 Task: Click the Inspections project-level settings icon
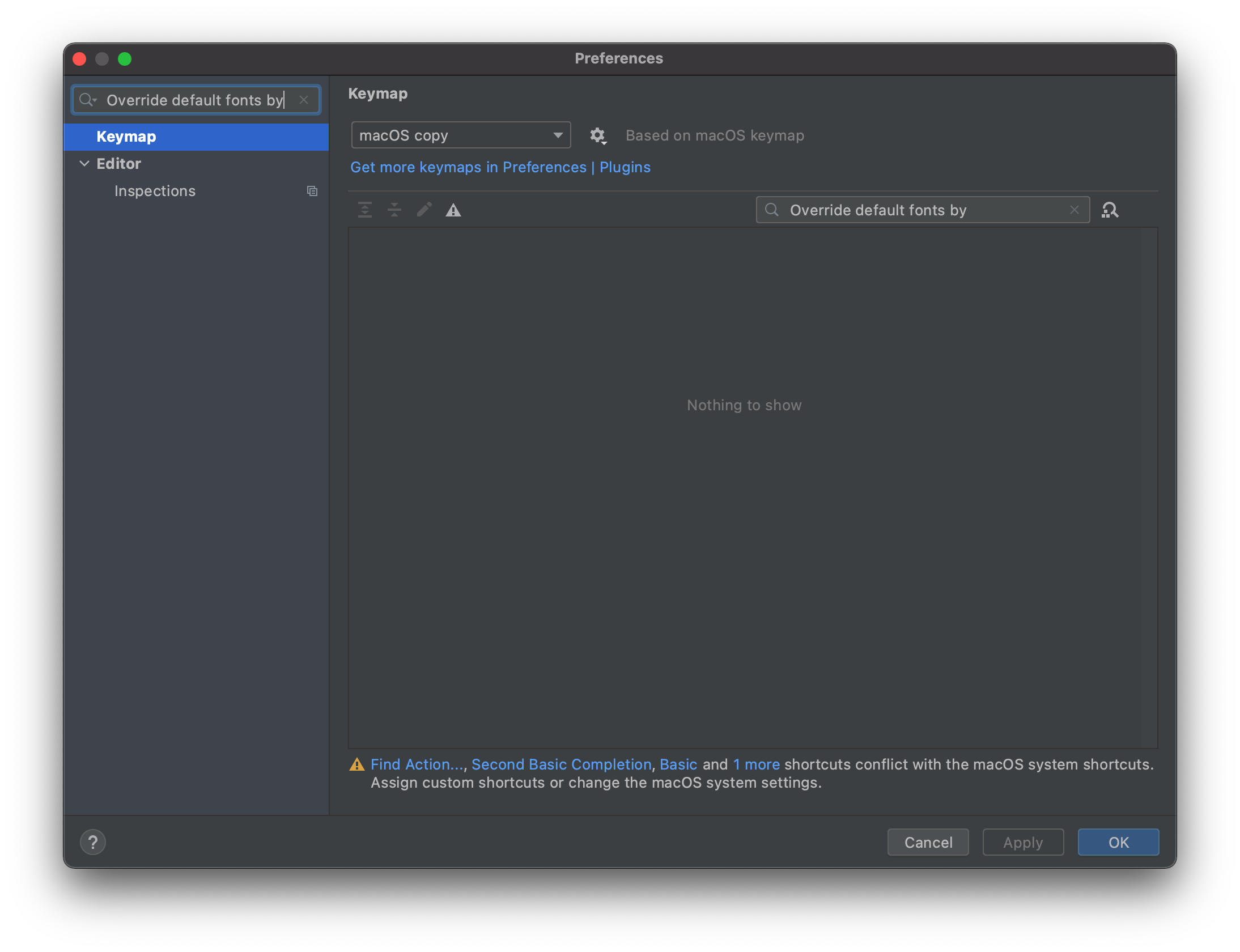(312, 191)
